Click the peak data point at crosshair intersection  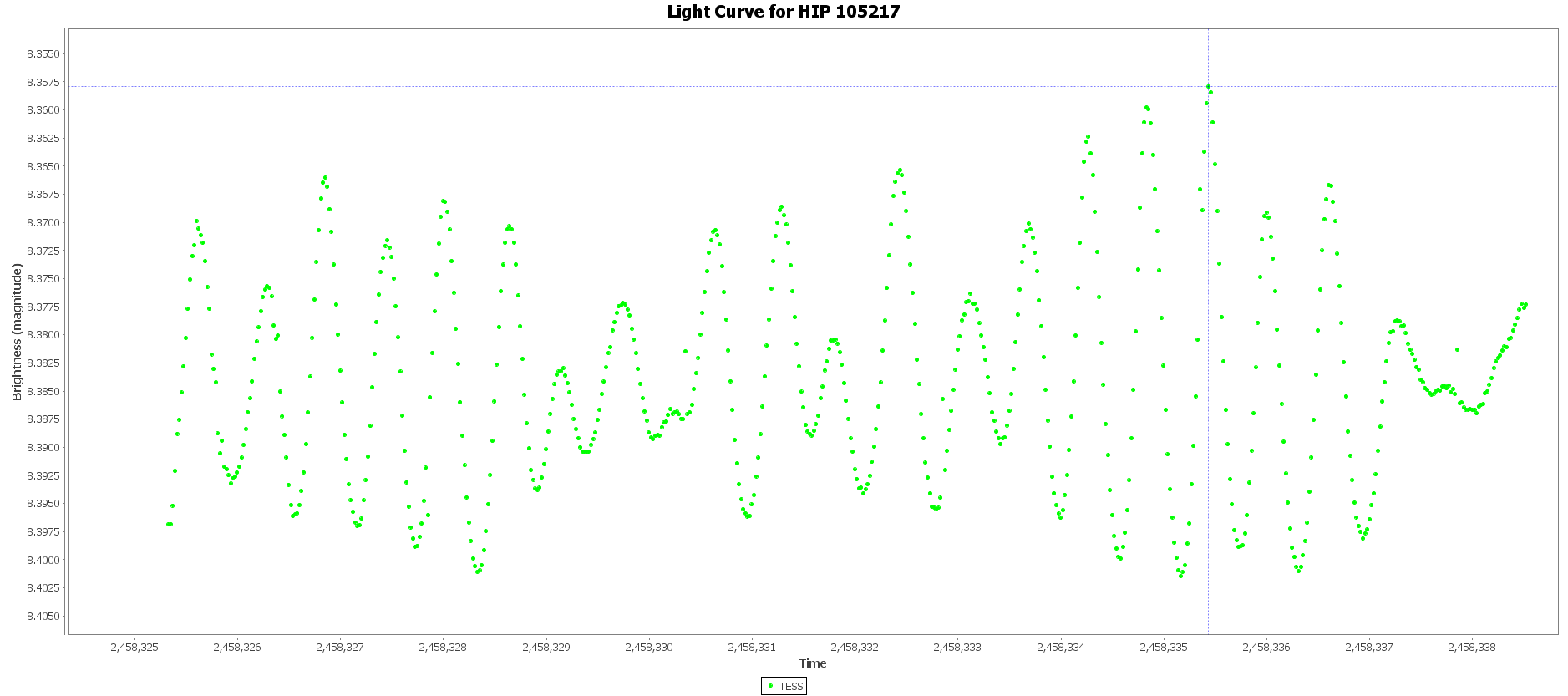pyautogui.click(x=1208, y=87)
